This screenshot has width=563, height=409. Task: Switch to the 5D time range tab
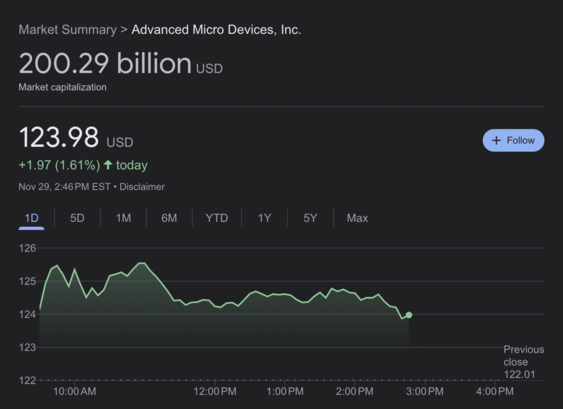[x=77, y=218]
